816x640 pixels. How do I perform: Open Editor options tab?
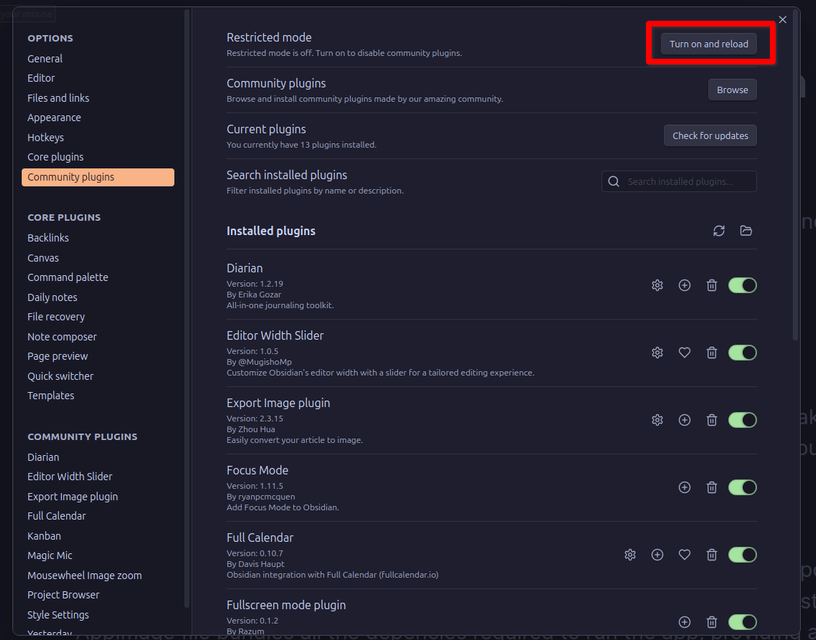coord(98,78)
